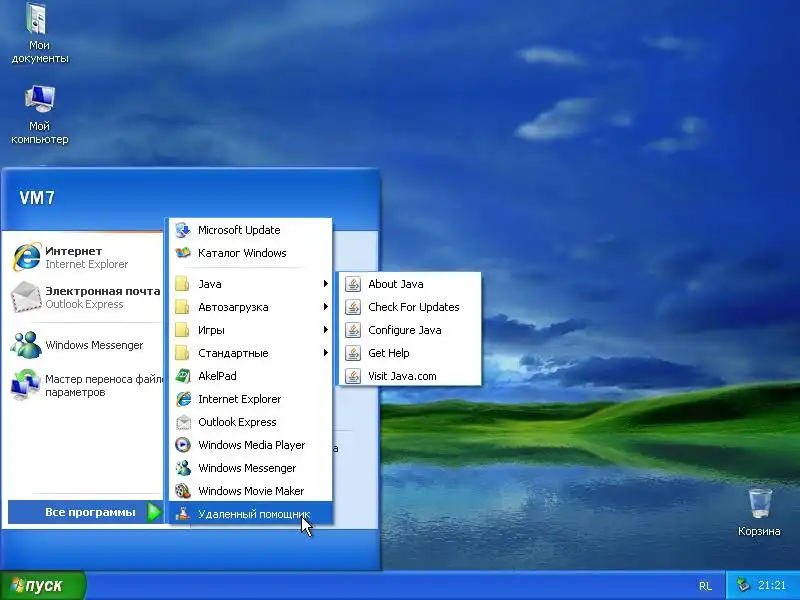Click the Удаленный помощник icon
Viewport: 800px width, 600px height.
click(183, 514)
